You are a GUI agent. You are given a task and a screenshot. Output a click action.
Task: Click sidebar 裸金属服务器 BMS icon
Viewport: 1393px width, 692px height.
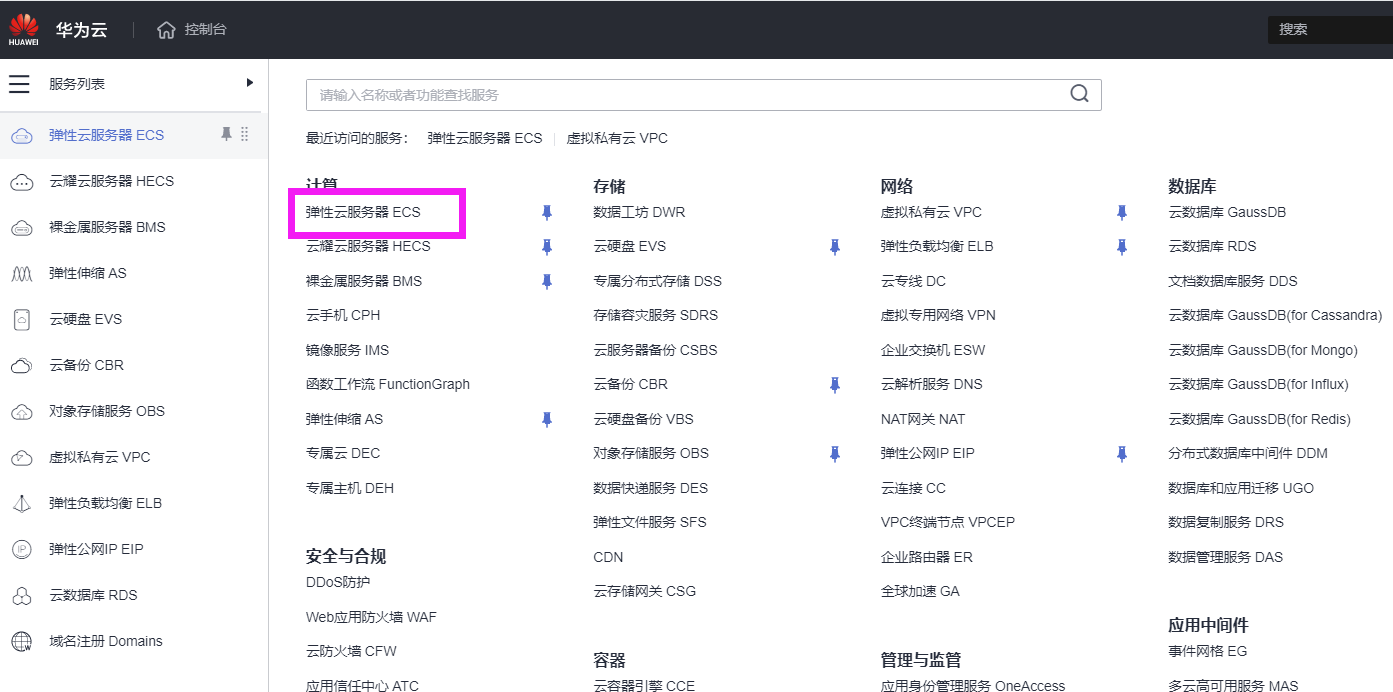click(x=21, y=228)
